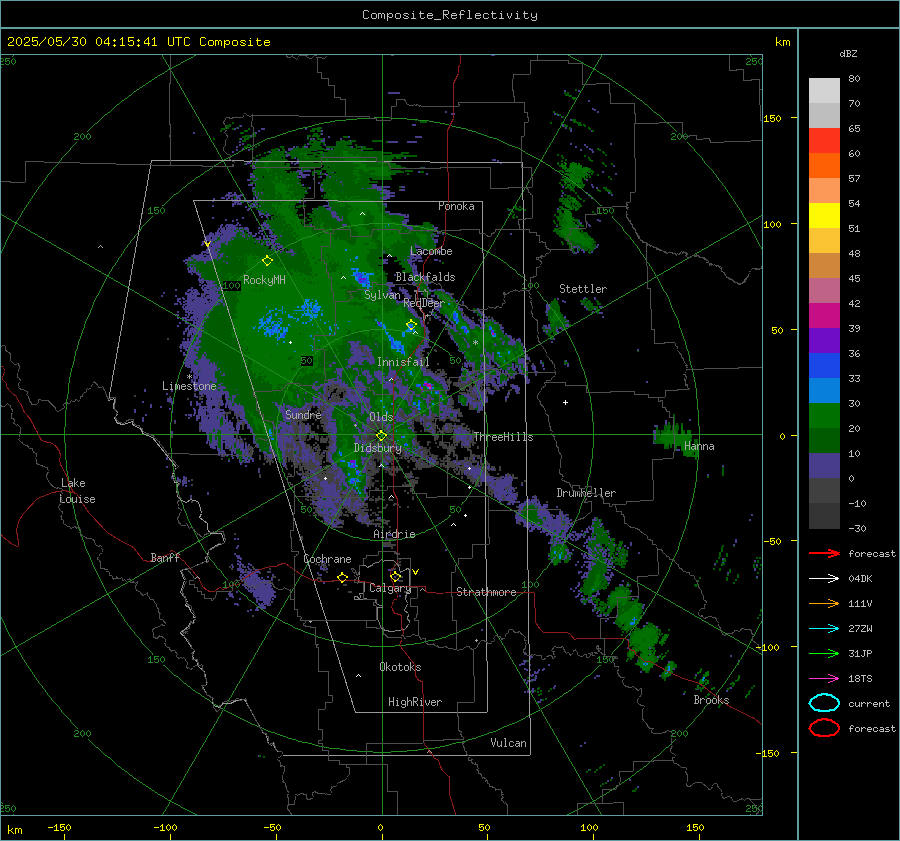
Task: Select the bright green swatch between 30 and 20
Action: pyautogui.click(x=824, y=416)
